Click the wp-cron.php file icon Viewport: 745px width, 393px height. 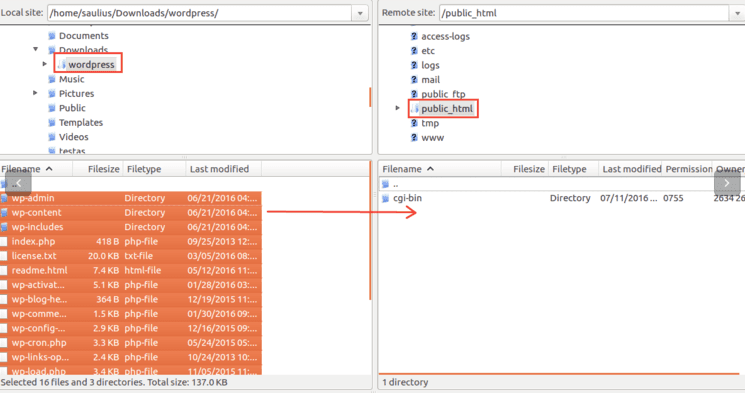point(4,343)
